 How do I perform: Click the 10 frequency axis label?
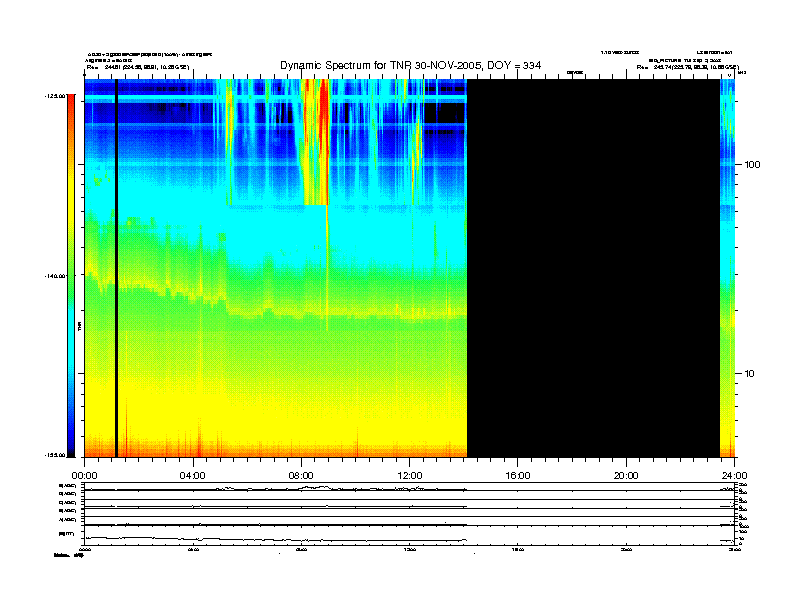750,374
